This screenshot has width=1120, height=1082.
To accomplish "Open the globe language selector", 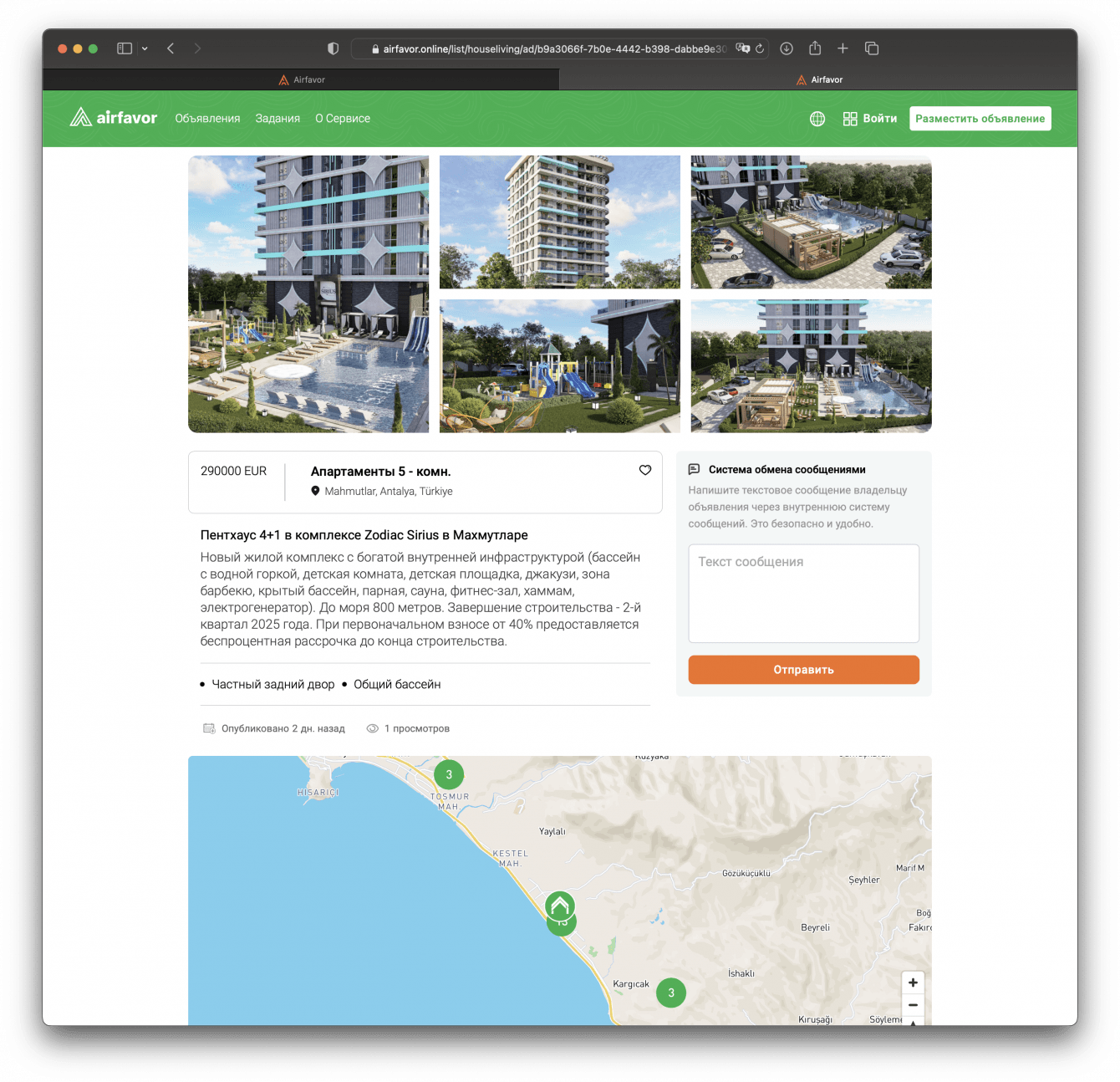I will (x=817, y=119).
